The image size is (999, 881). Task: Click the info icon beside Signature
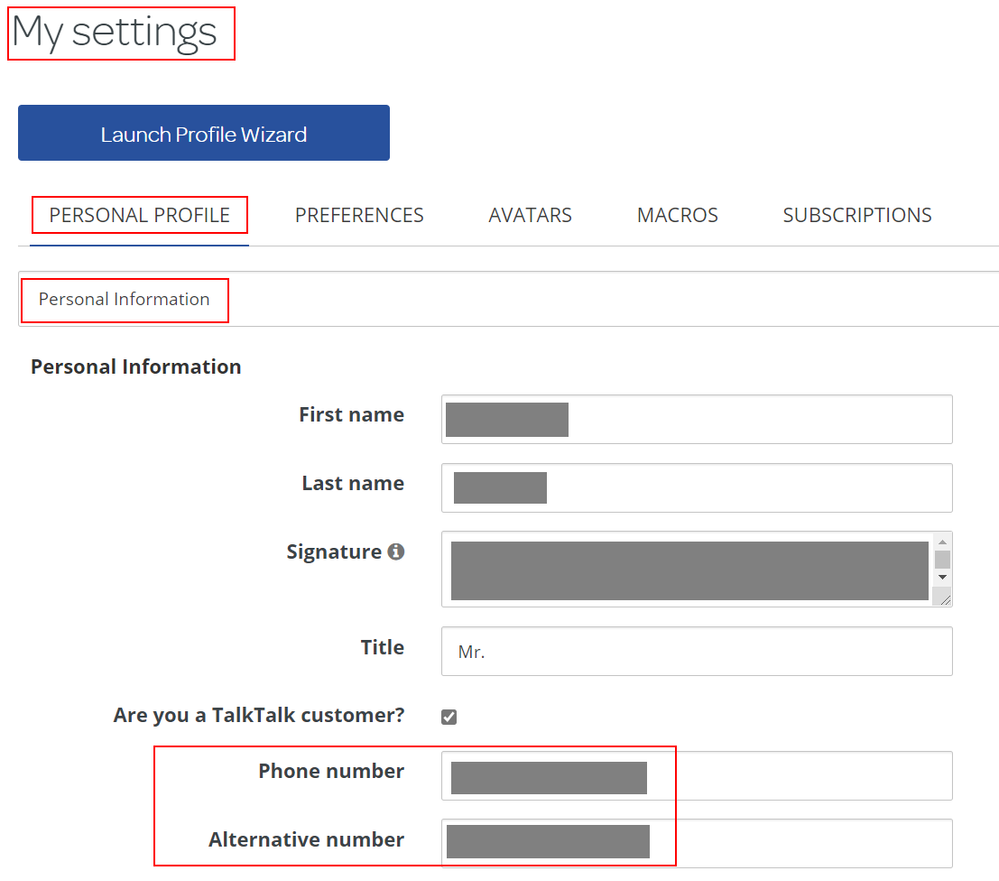(396, 551)
